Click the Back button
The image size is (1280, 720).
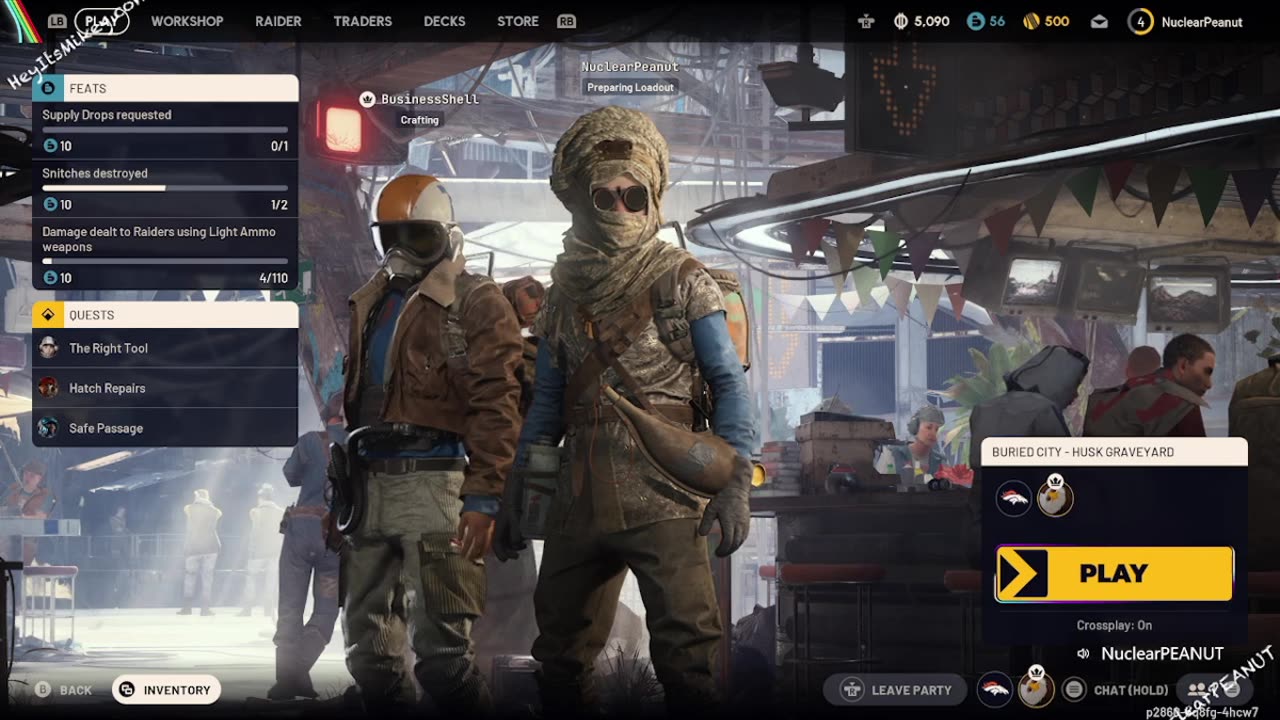click(x=63, y=690)
